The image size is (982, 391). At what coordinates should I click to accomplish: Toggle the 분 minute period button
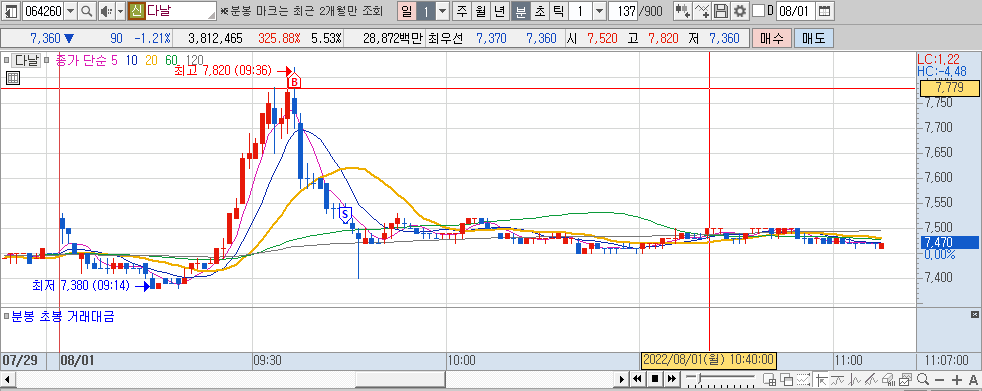(520, 11)
